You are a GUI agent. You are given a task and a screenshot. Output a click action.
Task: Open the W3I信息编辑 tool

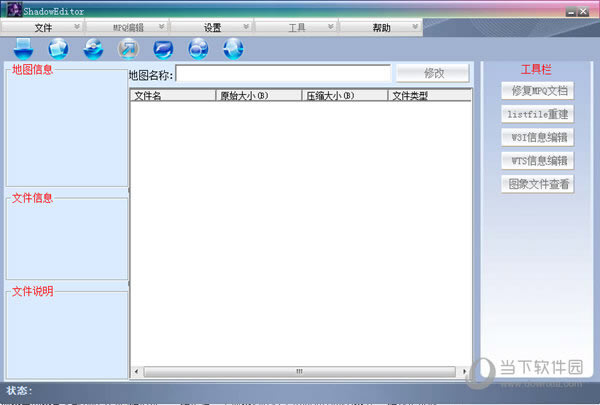click(537, 138)
